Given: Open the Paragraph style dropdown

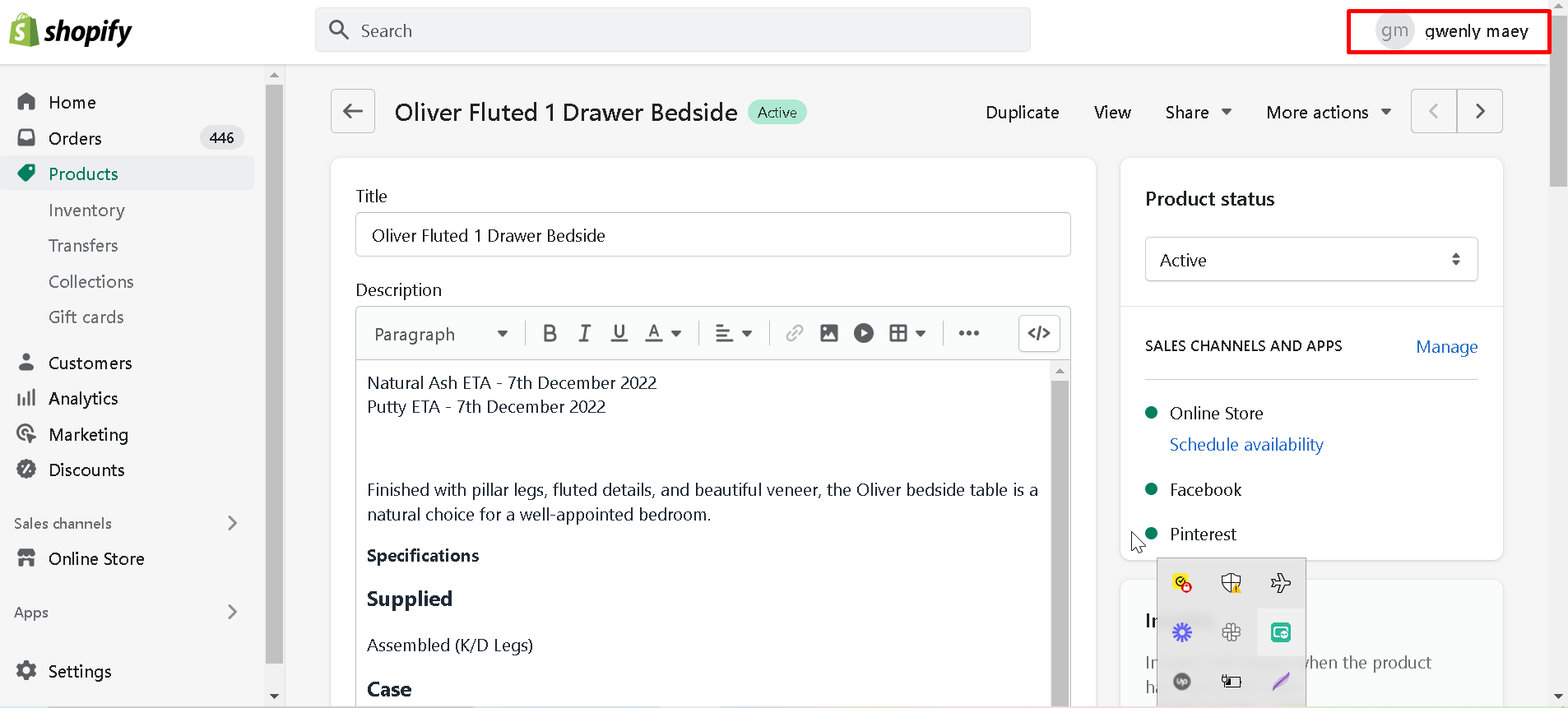Looking at the screenshot, I should pos(441,334).
